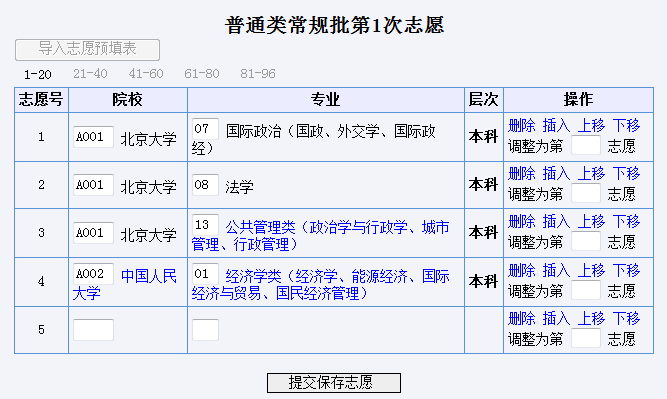Screen dimensions: 667x399
Task: Edit major code 08 in row 2
Action: [205, 185]
